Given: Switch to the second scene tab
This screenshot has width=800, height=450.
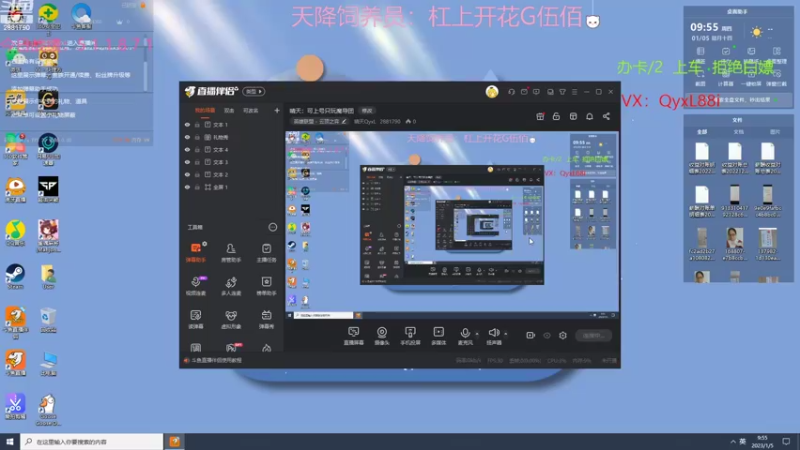Looking at the screenshot, I should [229, 110].
